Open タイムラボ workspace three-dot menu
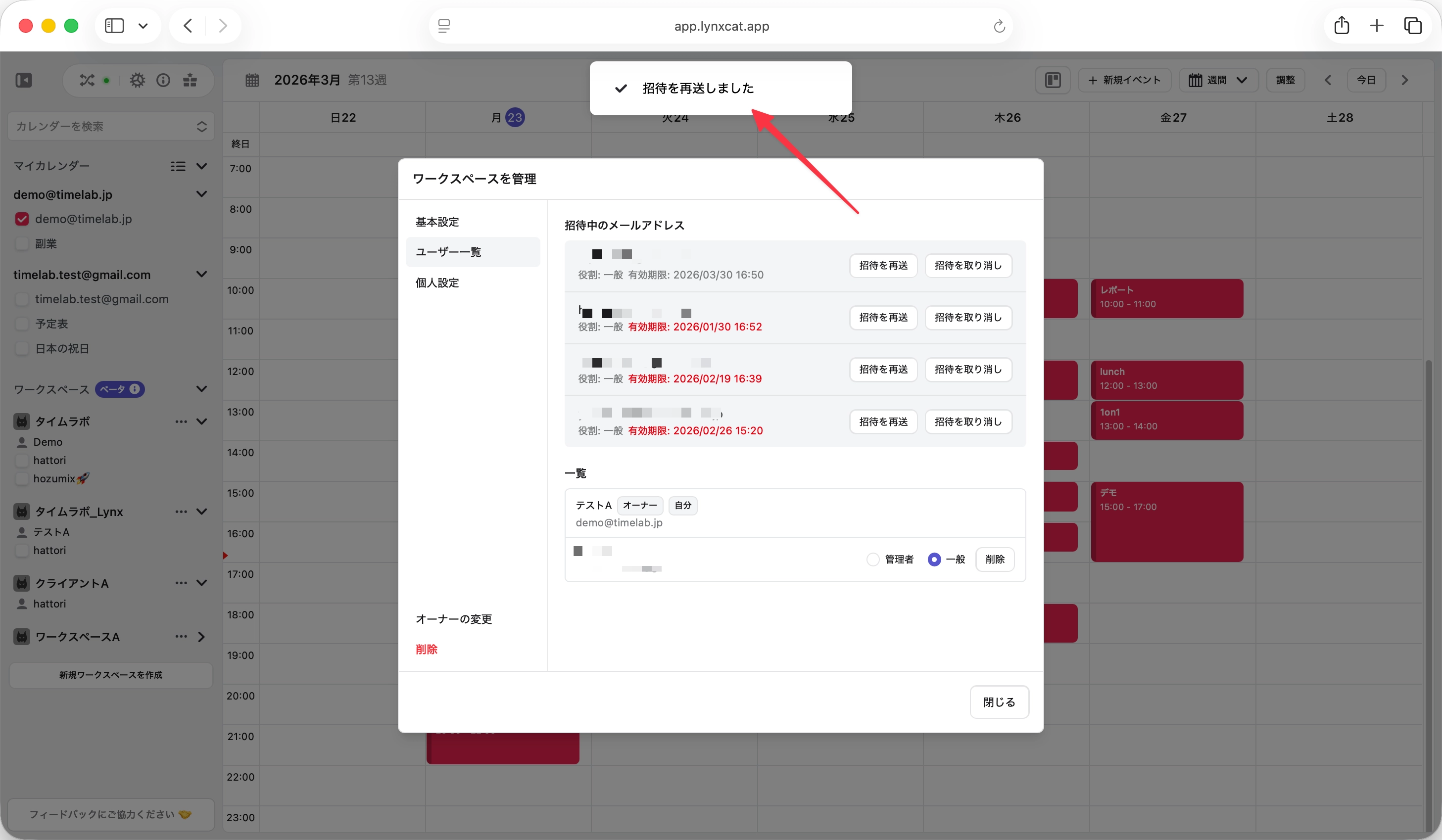The height and width of the screenshot is (840, 1442). click(x=181, y=421)
